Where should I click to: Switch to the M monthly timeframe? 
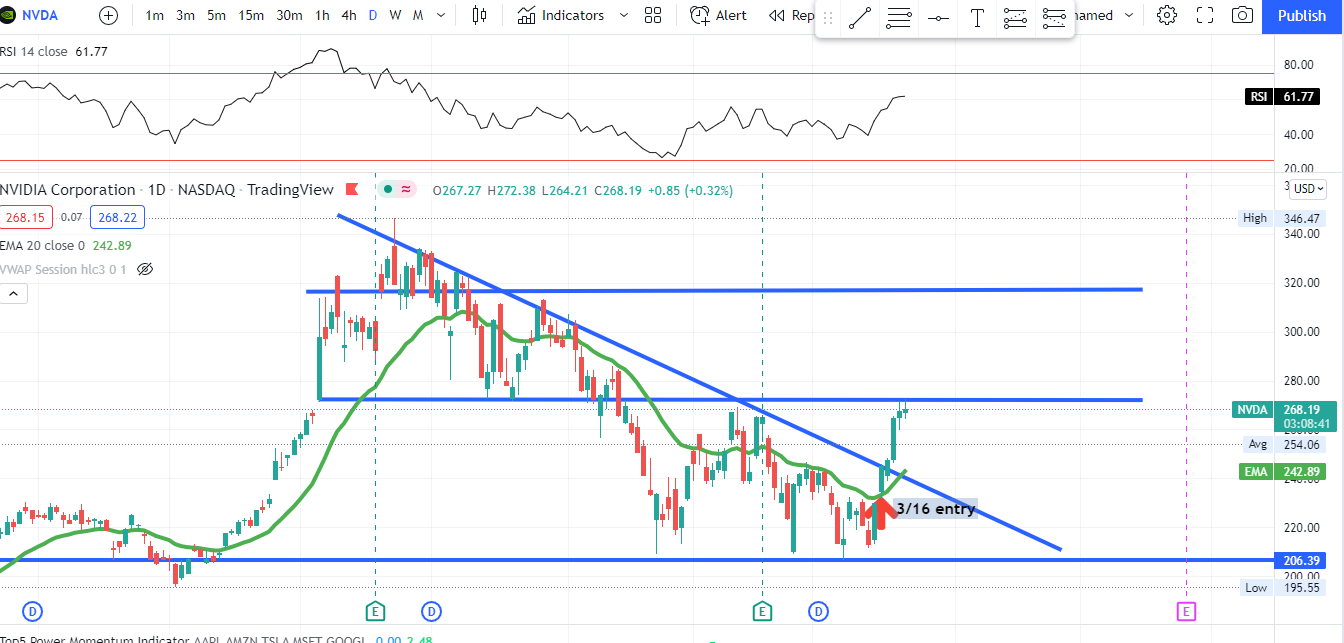pyautogui.click(x=418, y=15)
